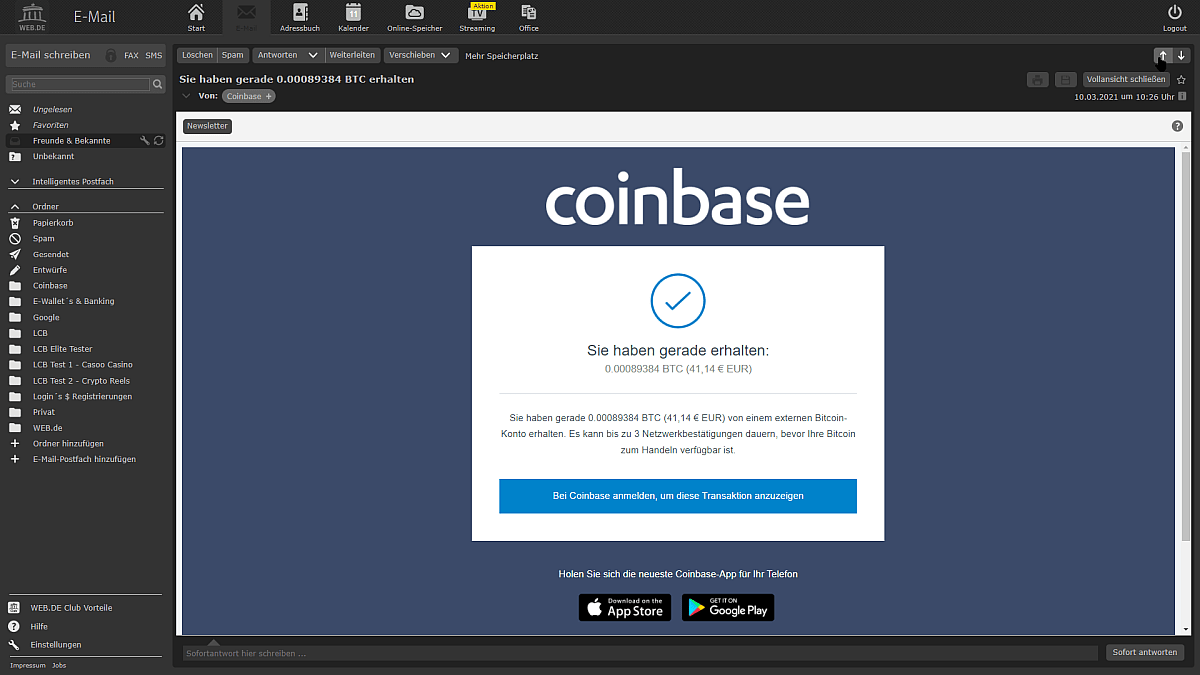
Task: Open the LCB Test 1 - Casoo Casino folder
Action: [85, 365]
